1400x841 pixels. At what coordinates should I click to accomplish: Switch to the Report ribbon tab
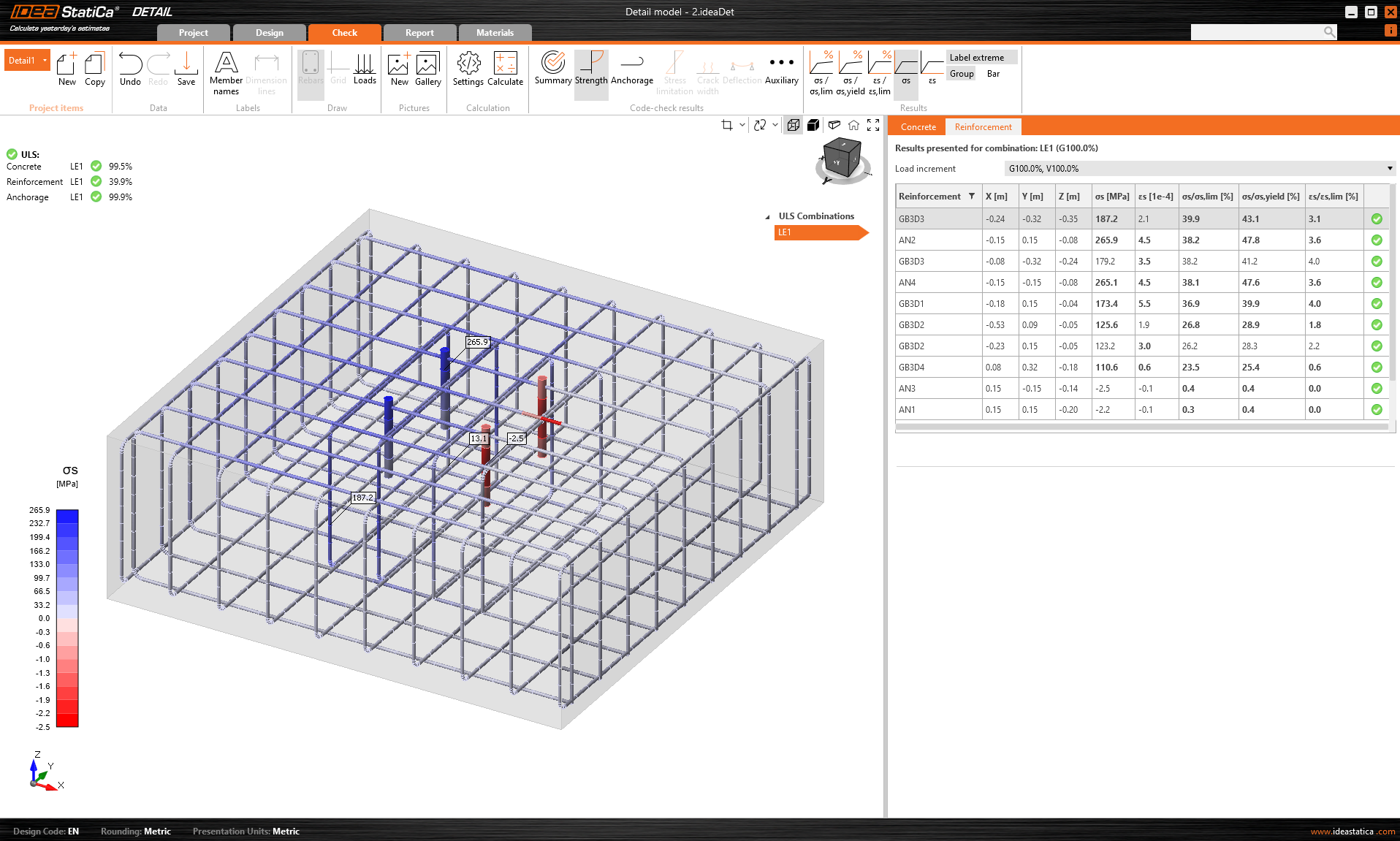point(419,32)
